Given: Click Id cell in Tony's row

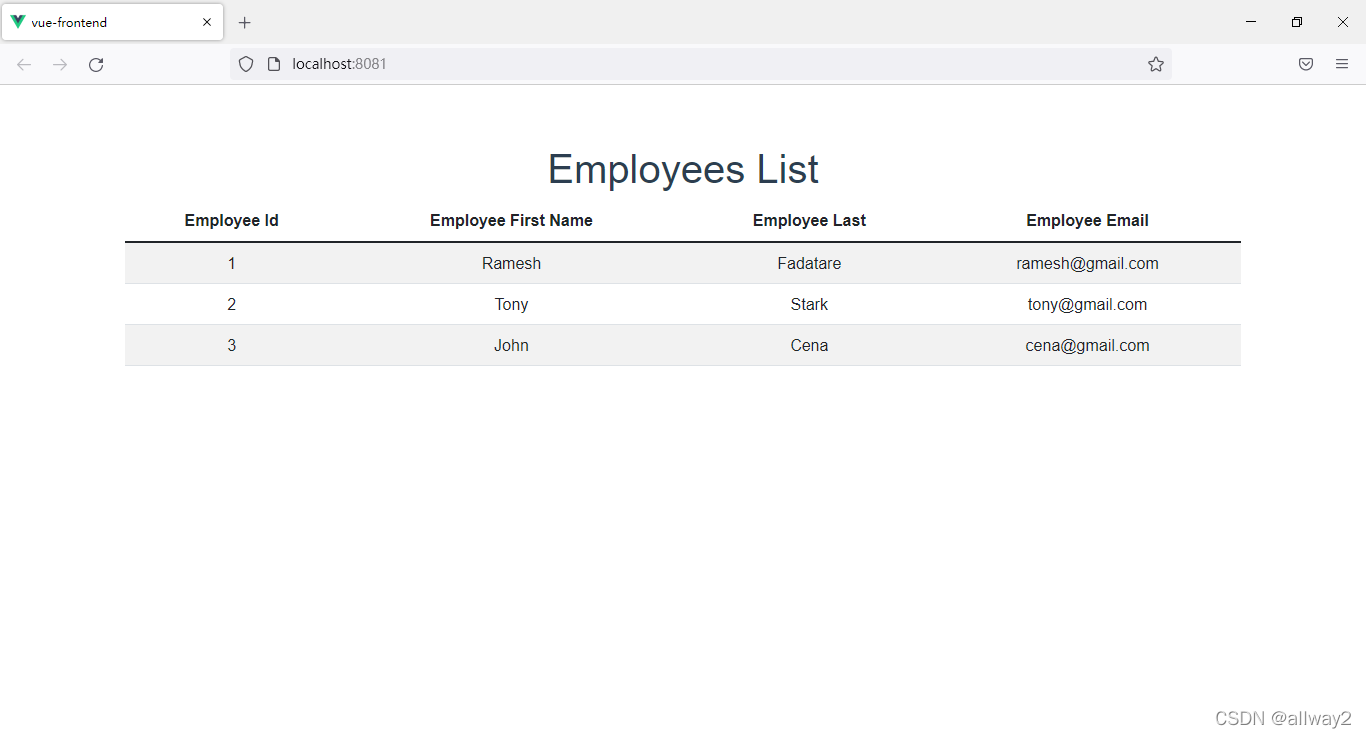Looking at the screenshot, I should coord(232,305).
